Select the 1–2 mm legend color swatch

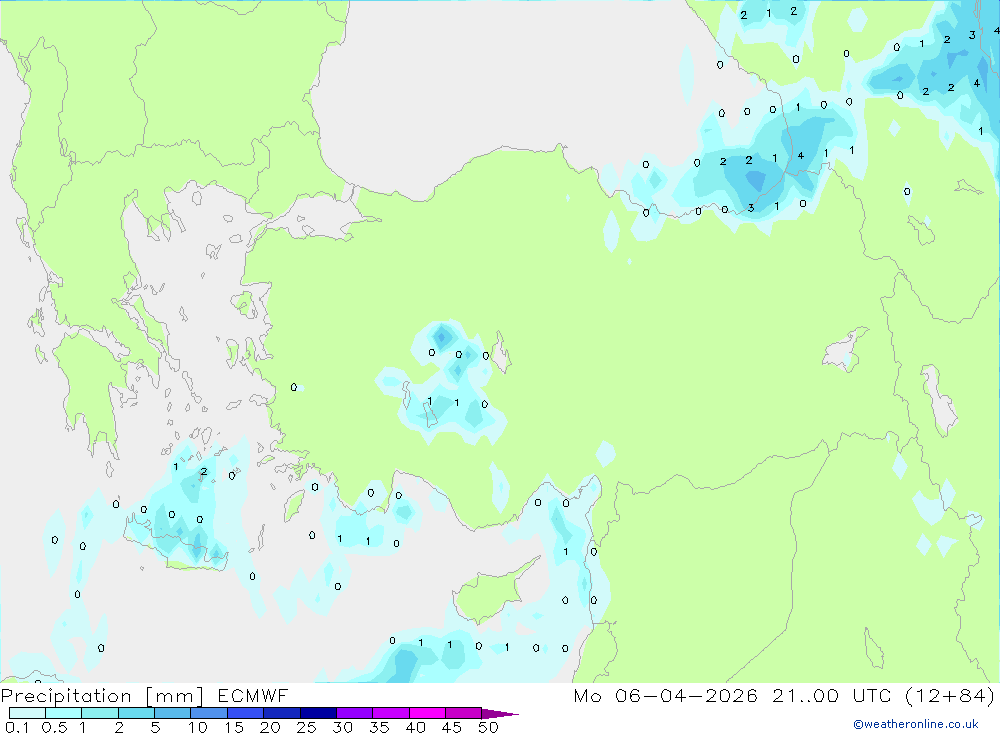100,713
